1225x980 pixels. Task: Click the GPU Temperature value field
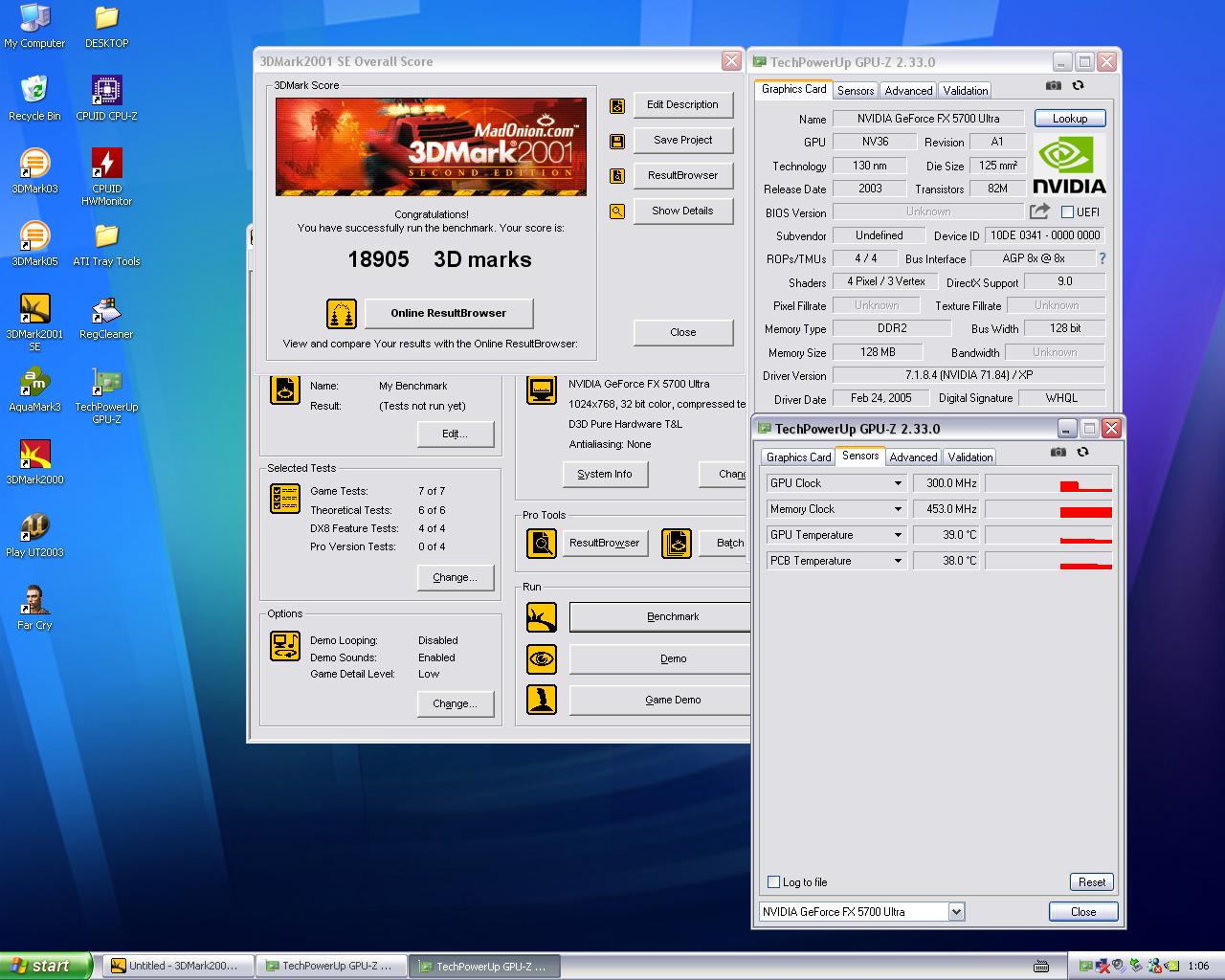pos(947,535)
